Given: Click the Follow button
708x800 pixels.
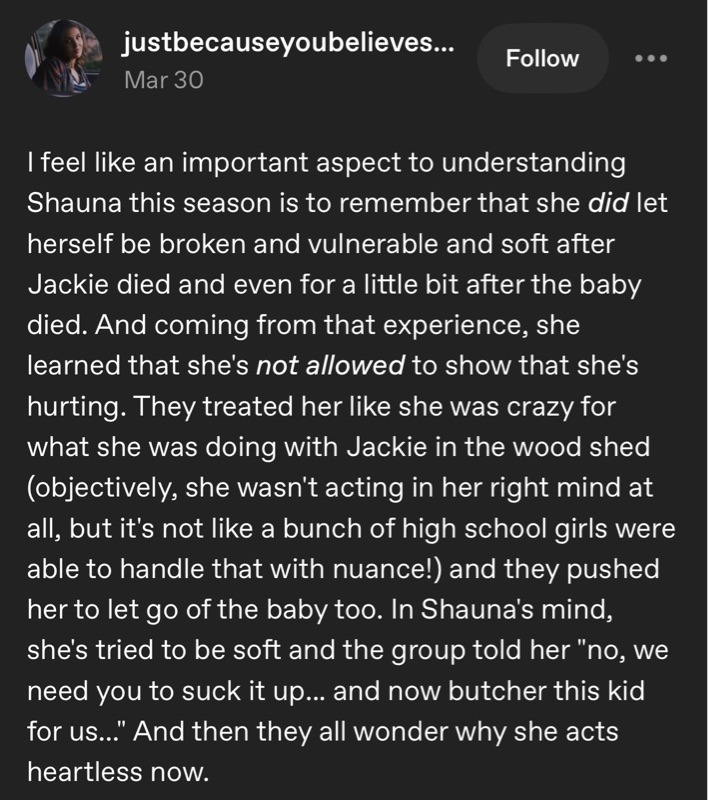Looking at the screenshot, I should tap(543, 58).
